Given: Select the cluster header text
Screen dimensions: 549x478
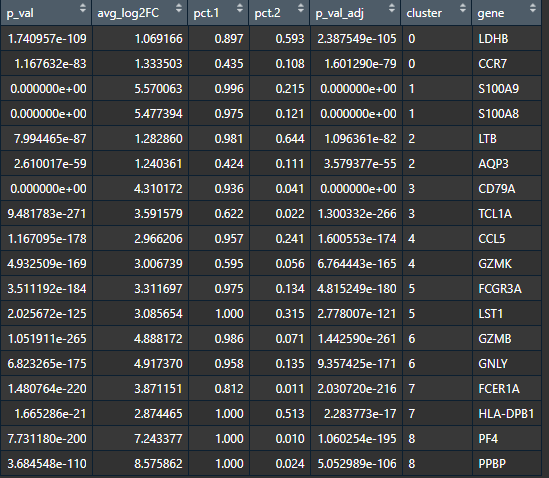Looking at the screenshot, I should (424, 13).
